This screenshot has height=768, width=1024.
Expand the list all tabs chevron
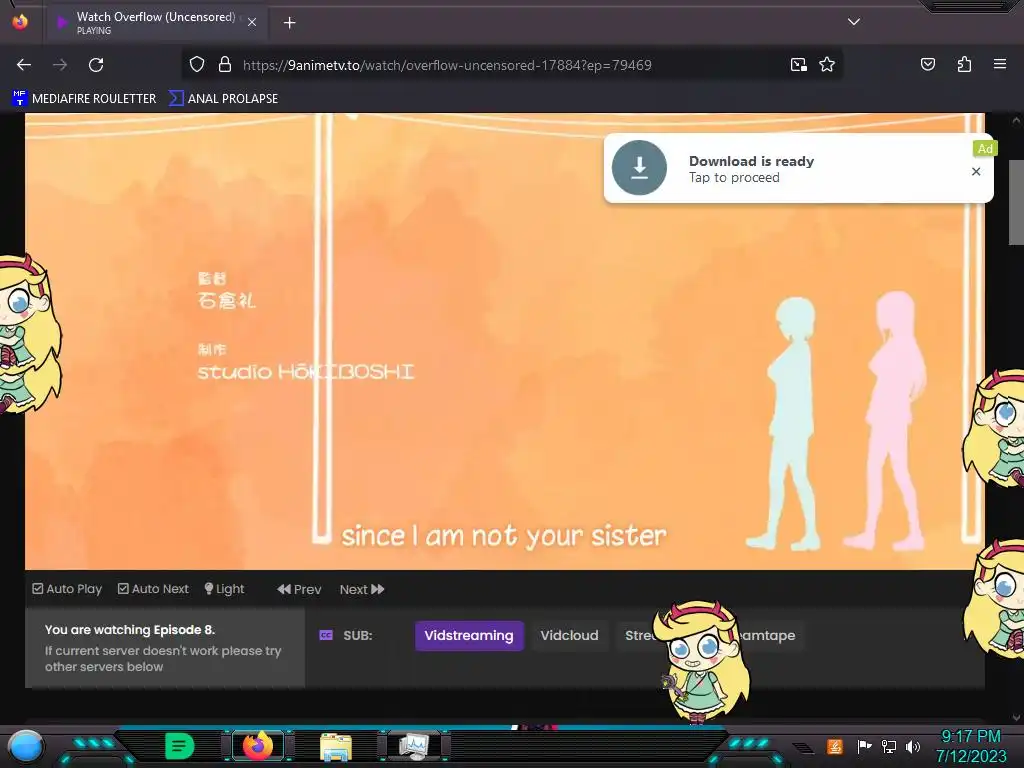pos(854,22)
